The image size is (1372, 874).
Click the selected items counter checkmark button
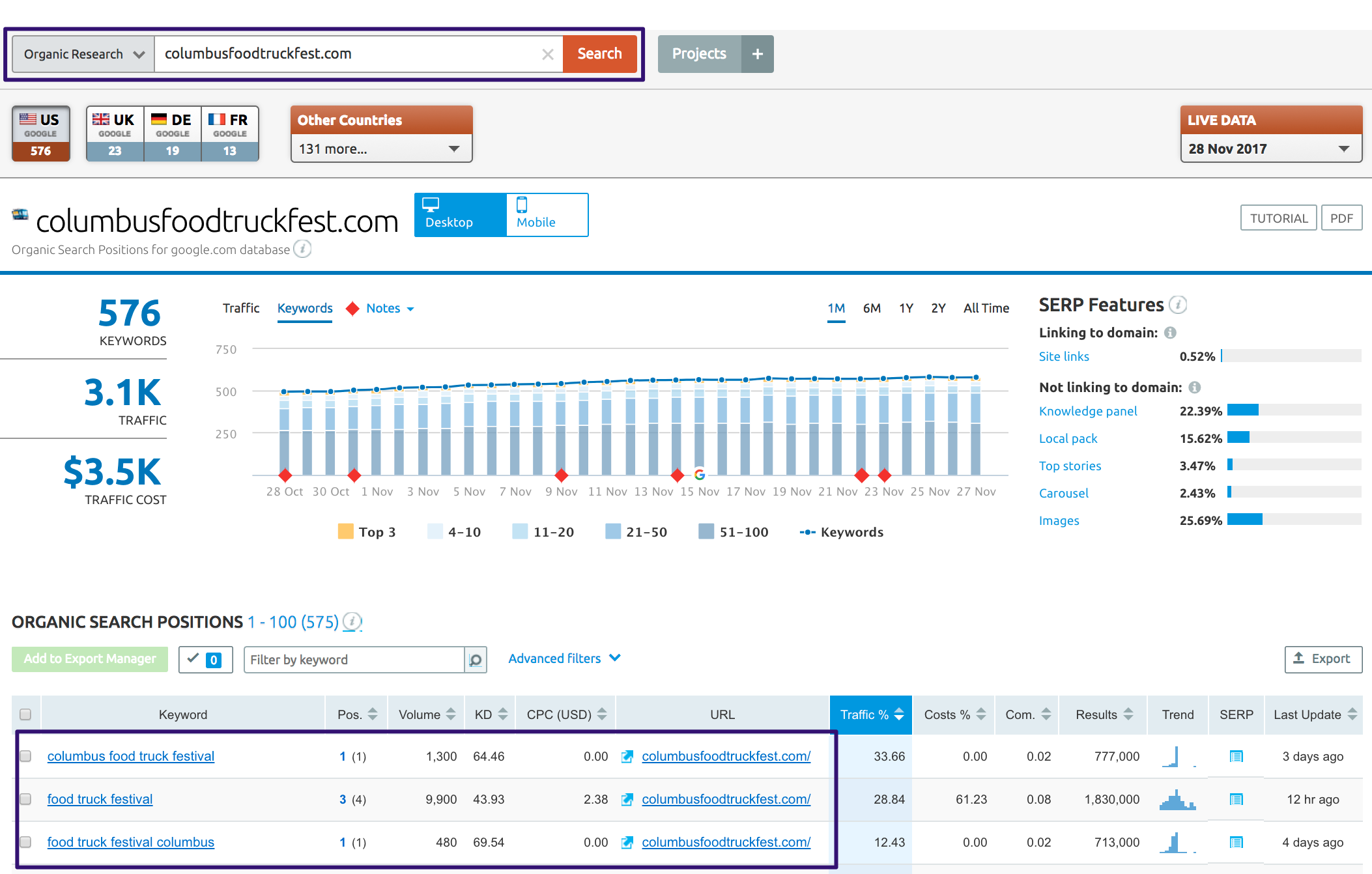pyautogui.click(x=205, y=660)
